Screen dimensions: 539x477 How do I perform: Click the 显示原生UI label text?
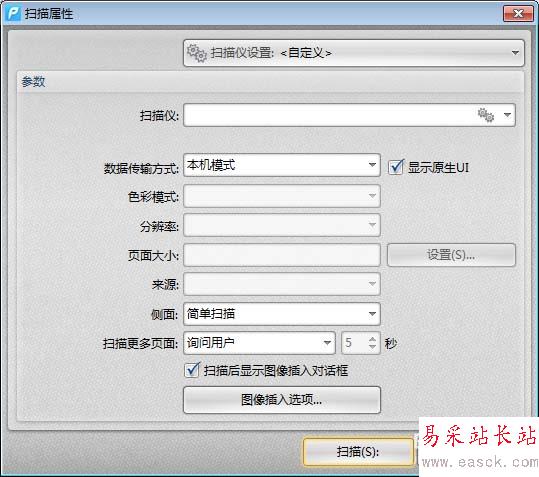438,168
